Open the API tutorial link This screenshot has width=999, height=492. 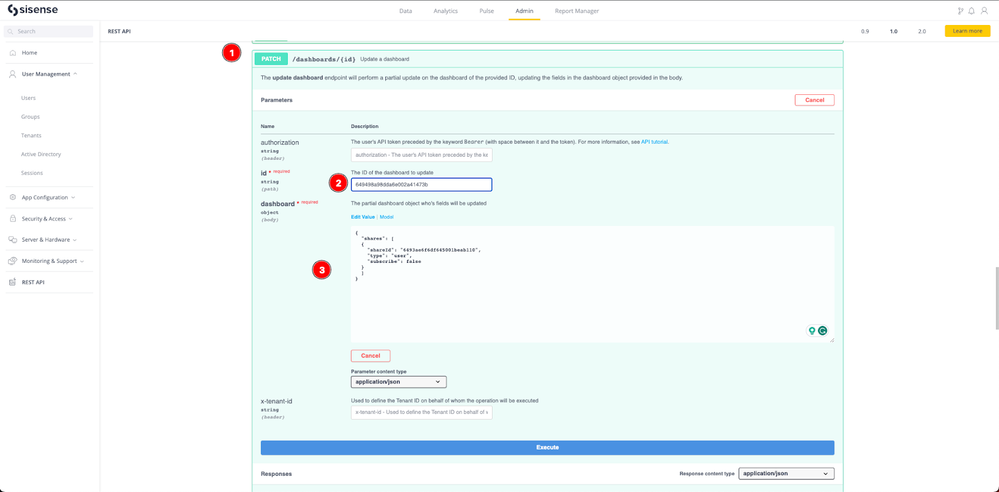pos(653,142)
